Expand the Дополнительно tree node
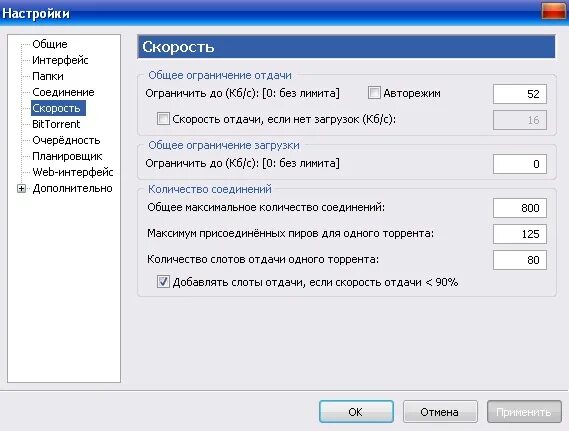The height and width of the screenshot is (431, 569). (x=21, y=188)
